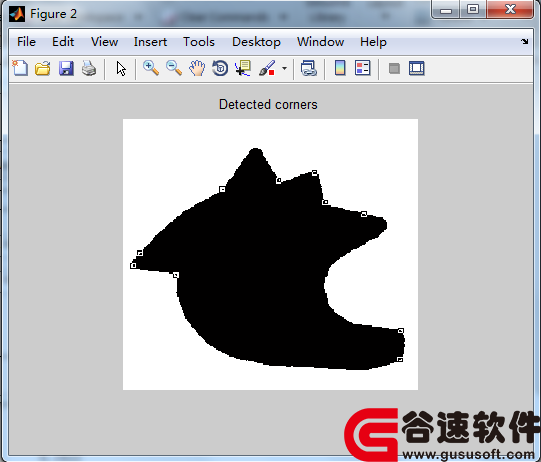The image size is (541, 462).
Task: Save the figure with floppy icon
Action: [66, 68]
